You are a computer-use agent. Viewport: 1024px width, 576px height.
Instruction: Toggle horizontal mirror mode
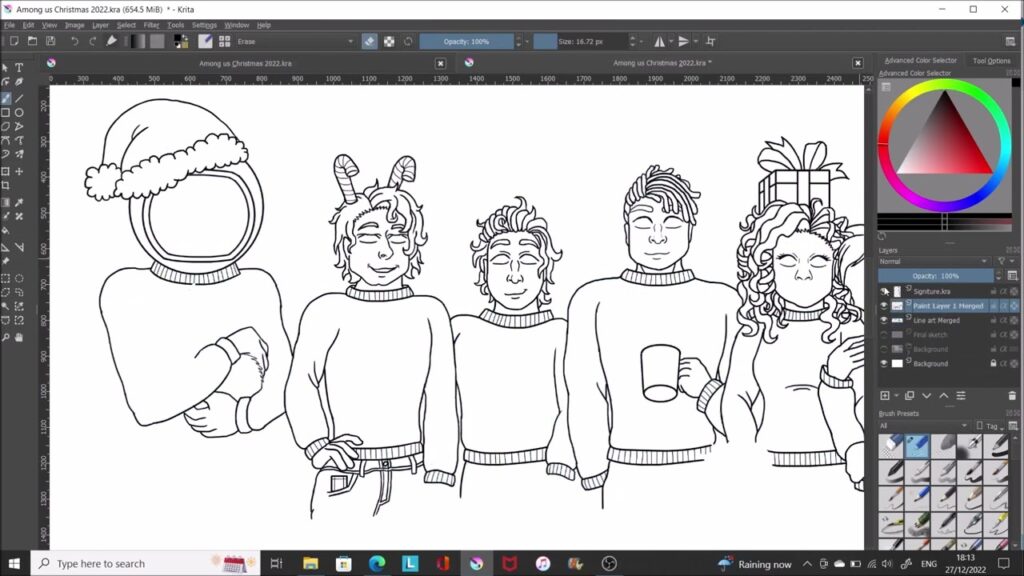tap(660, 41)
